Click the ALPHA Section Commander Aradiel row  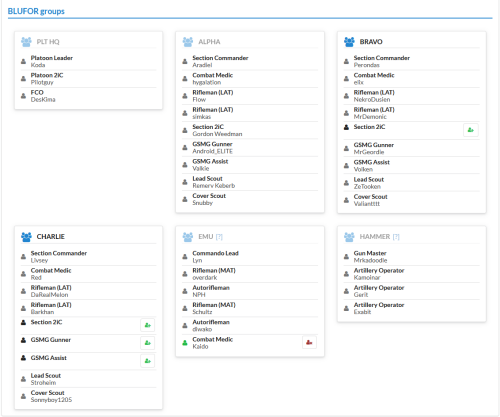click(x=250, y=61)
